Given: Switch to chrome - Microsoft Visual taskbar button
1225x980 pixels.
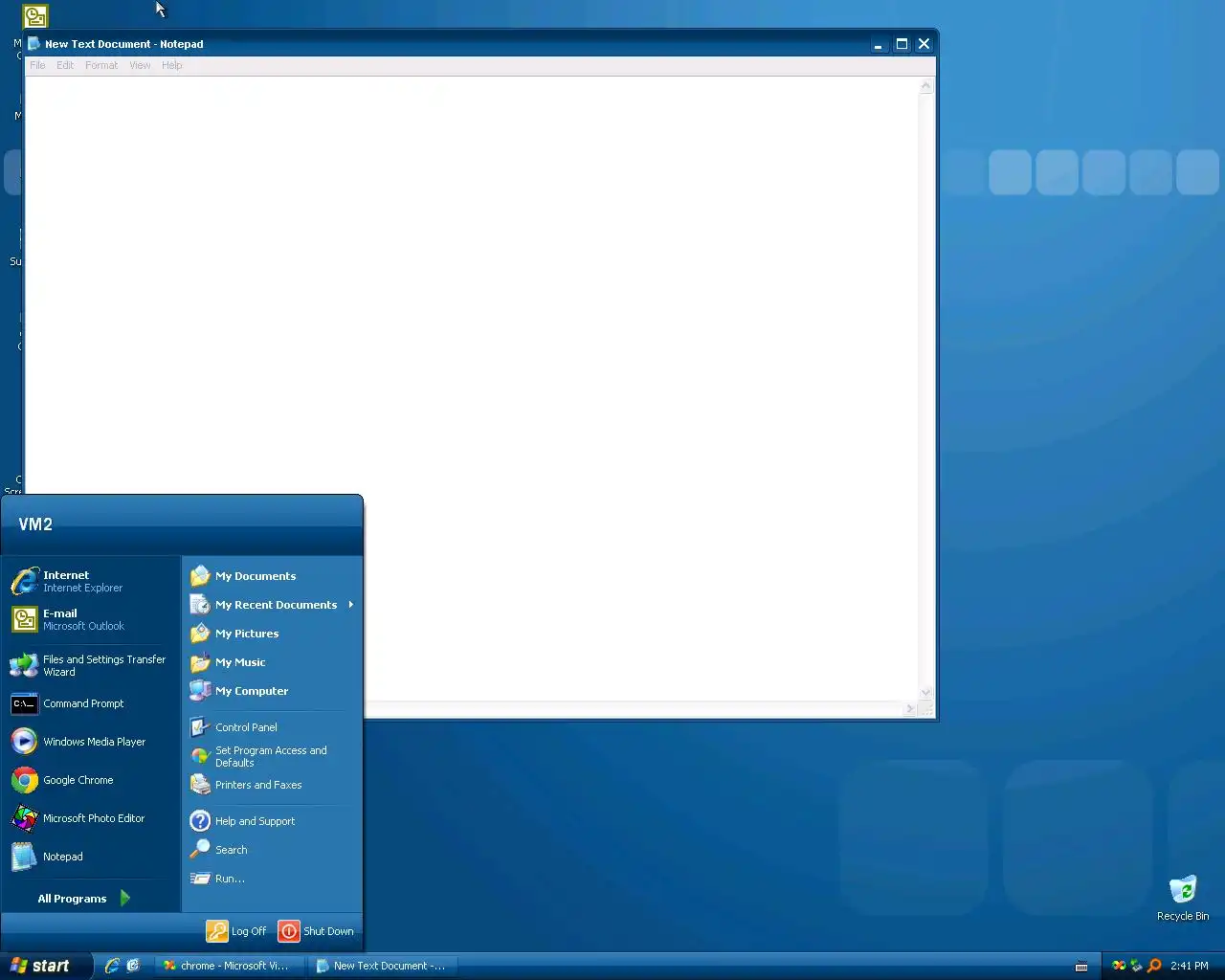Looking at the screenshot, I should pos(230,966).
